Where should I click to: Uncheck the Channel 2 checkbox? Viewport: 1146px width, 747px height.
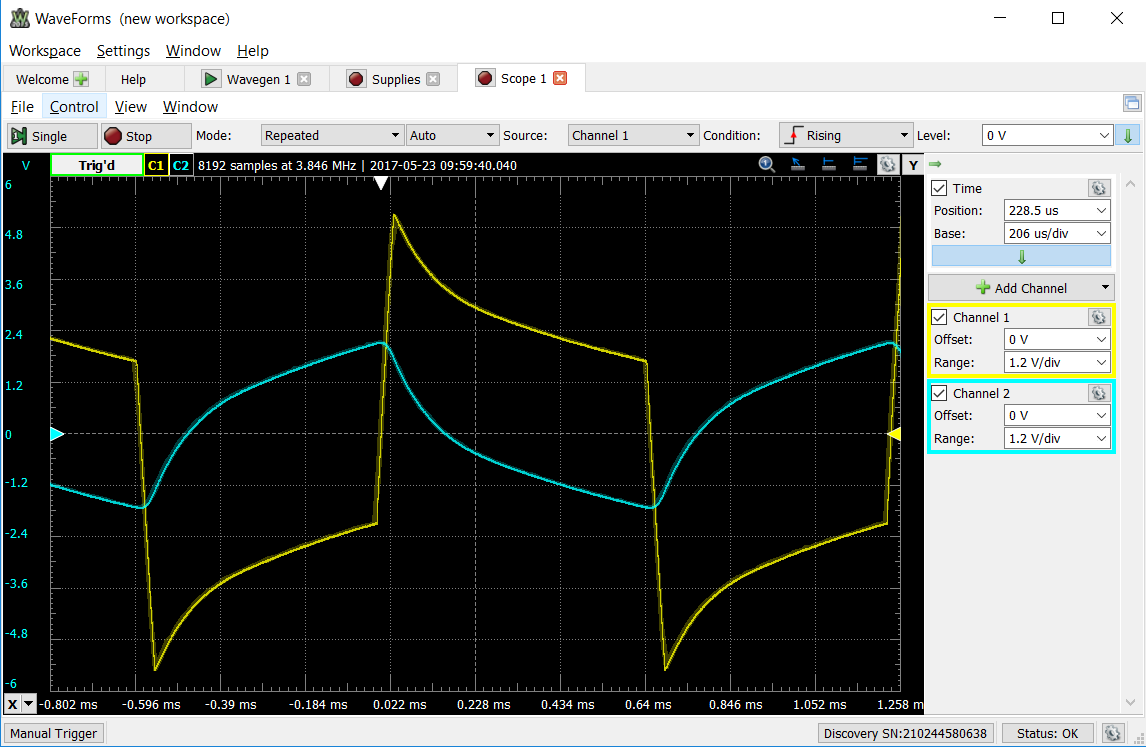(940, 393)
